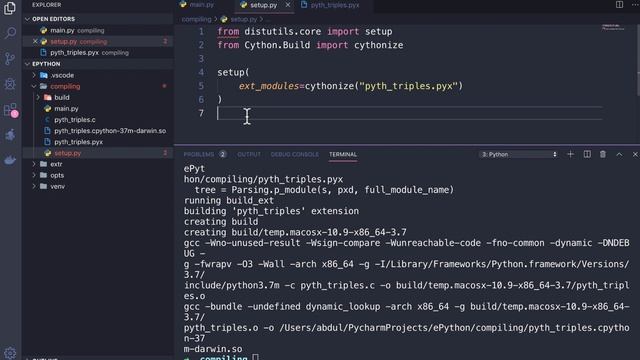Image resolution: width=640 pixels, height=360 pixels.
Task: Open the Source Control view
Action: point(10,58)
